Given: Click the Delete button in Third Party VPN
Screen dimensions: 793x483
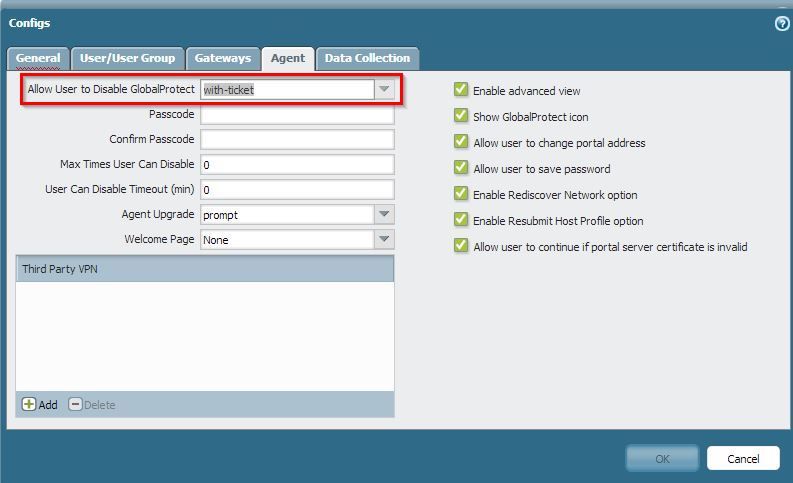Looking at the screenshot, I should (92, 405).
